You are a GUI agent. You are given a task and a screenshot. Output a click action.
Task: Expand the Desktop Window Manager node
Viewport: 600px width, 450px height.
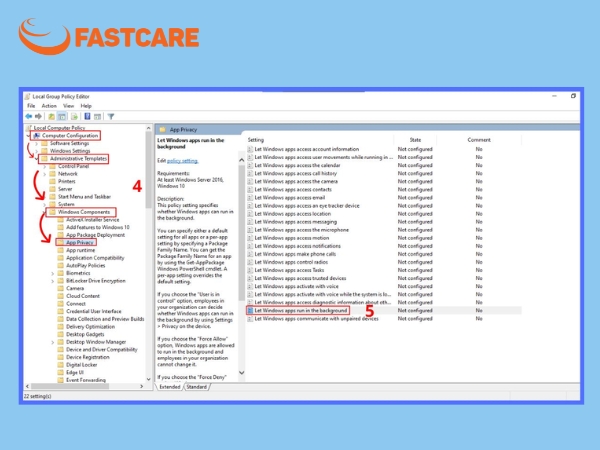pos(52,342)
